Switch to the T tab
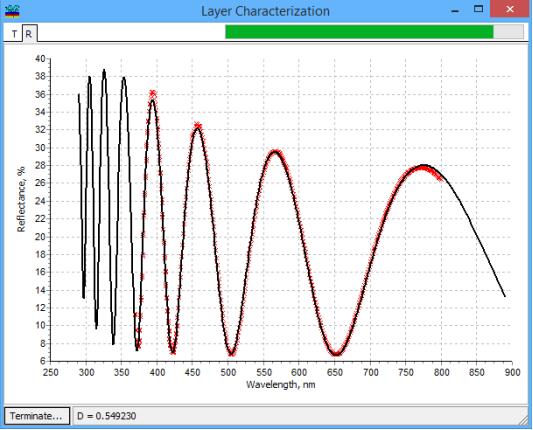 pos(14,34)
